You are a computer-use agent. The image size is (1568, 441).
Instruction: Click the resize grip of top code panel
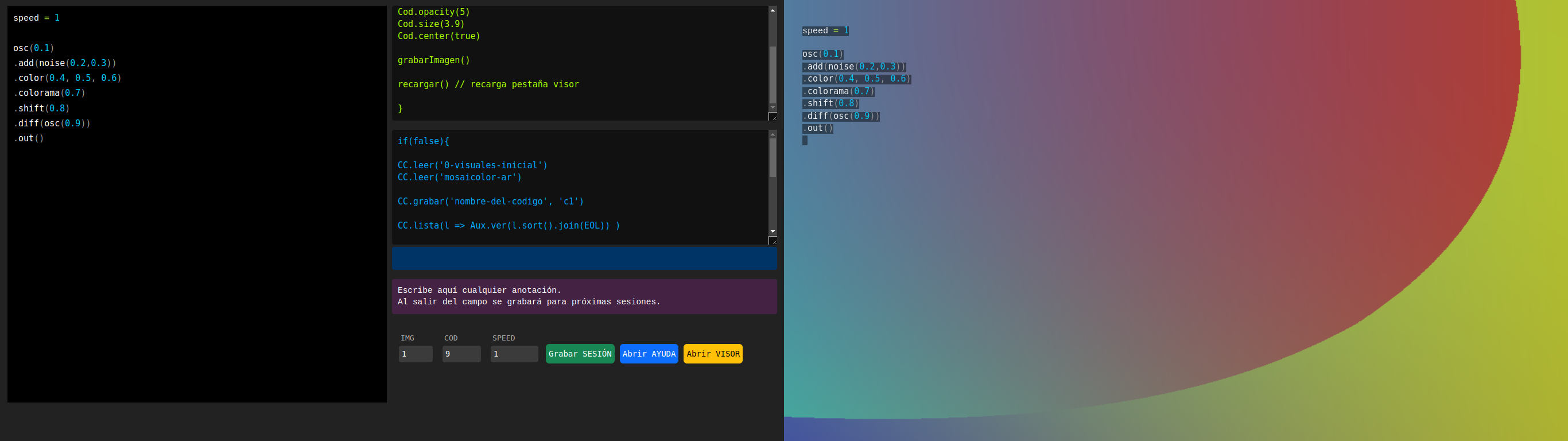(773, 117)
